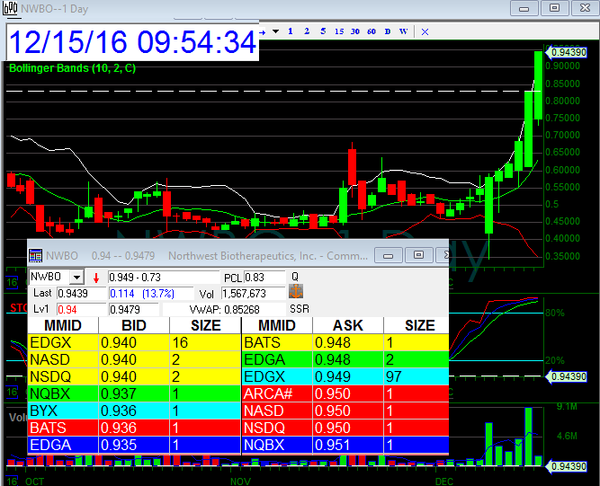
Task: Switch chart to 60 minute timeframe
Action: (x=371, y=31)
